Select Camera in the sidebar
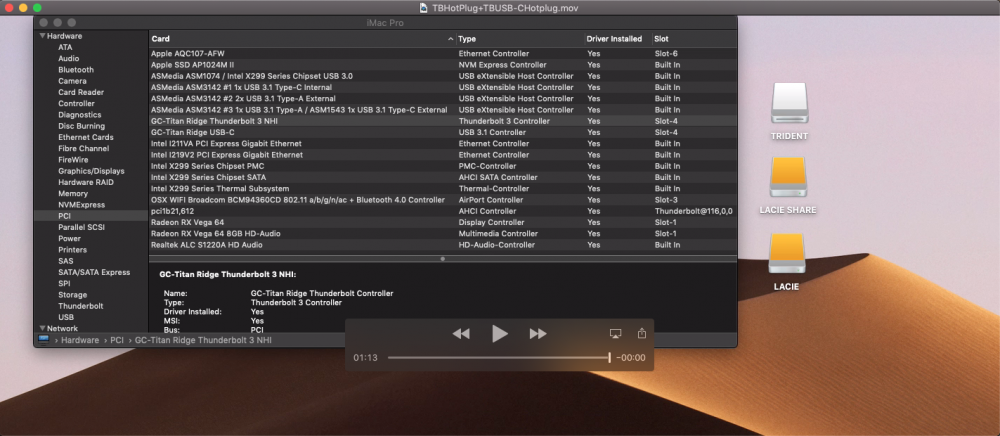Screen dimensions: 1000x436 coord(72,81)
